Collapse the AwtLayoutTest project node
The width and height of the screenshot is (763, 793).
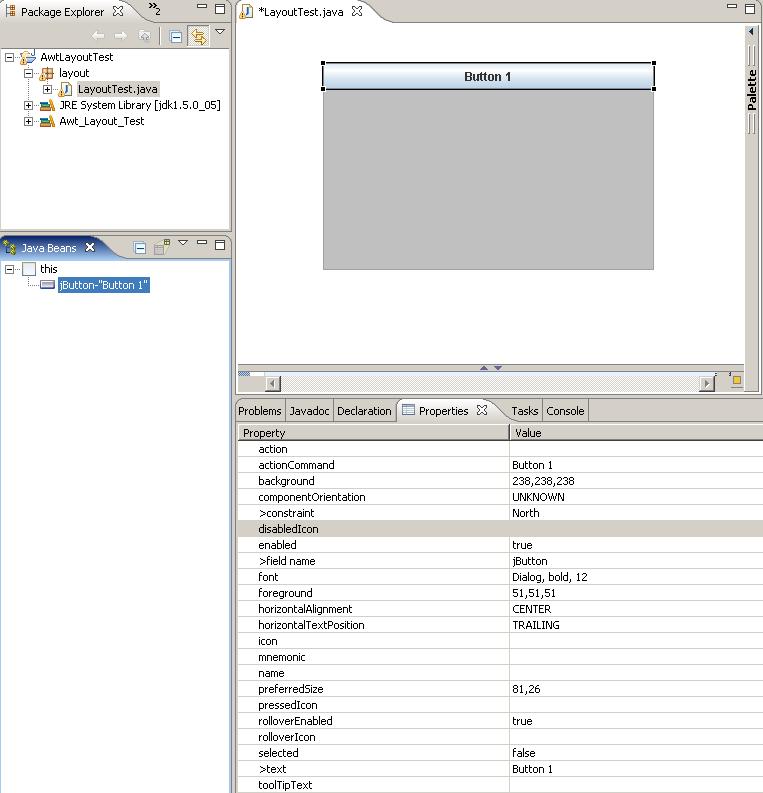tap(10, 57)
